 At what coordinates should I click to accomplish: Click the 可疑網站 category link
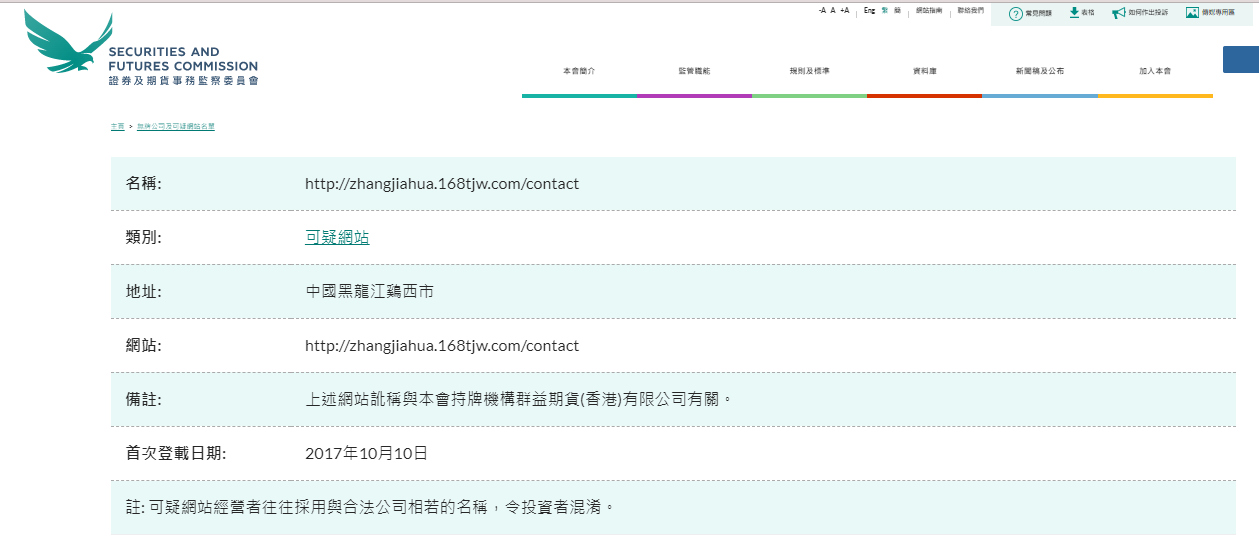pos(337,238)
